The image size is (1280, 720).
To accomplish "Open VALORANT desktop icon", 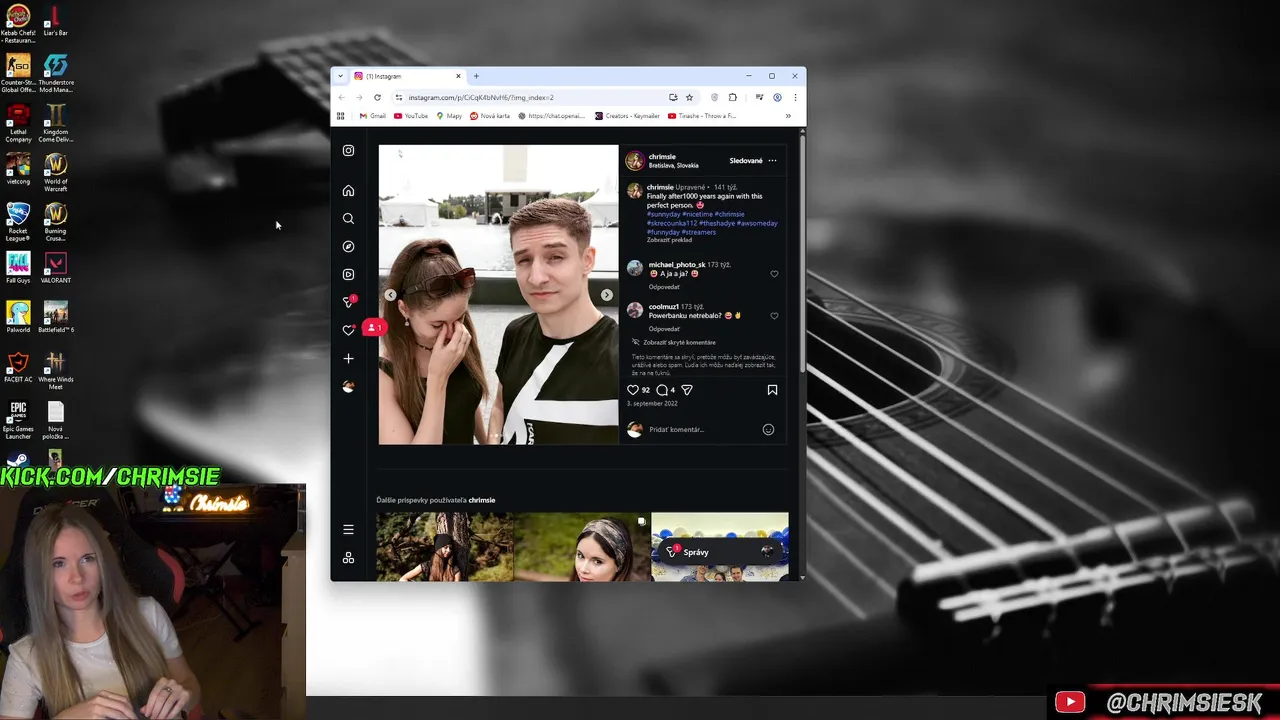I will pos(55,268).
